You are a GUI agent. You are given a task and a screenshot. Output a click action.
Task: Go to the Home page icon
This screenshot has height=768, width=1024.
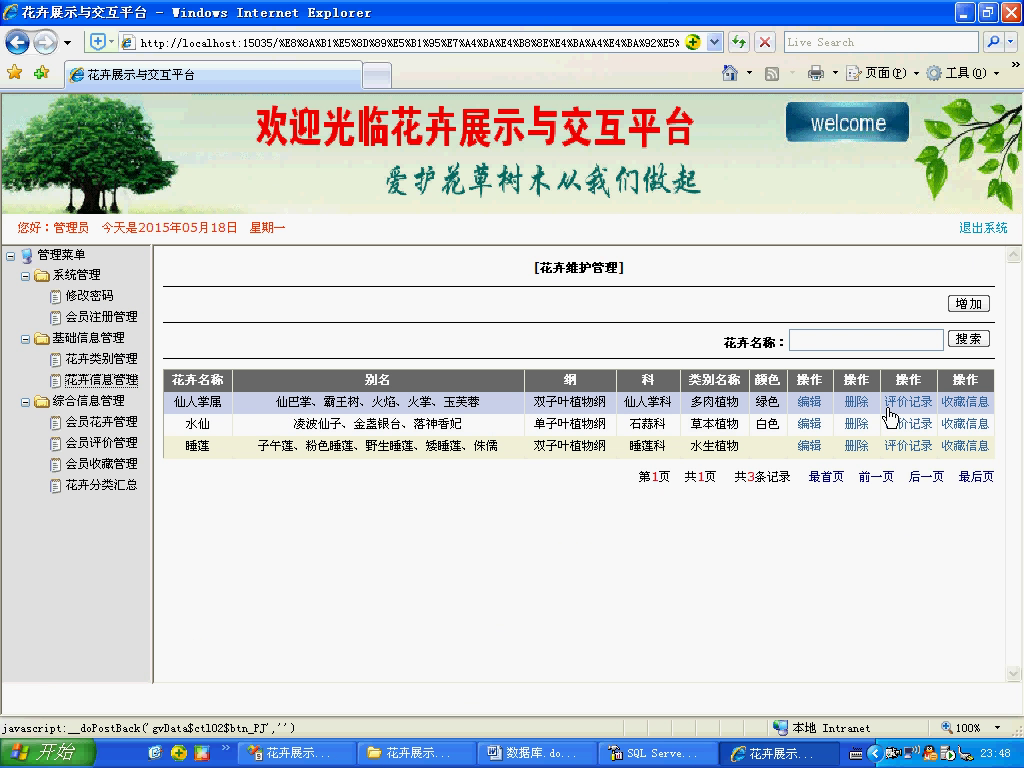[730, 72]
